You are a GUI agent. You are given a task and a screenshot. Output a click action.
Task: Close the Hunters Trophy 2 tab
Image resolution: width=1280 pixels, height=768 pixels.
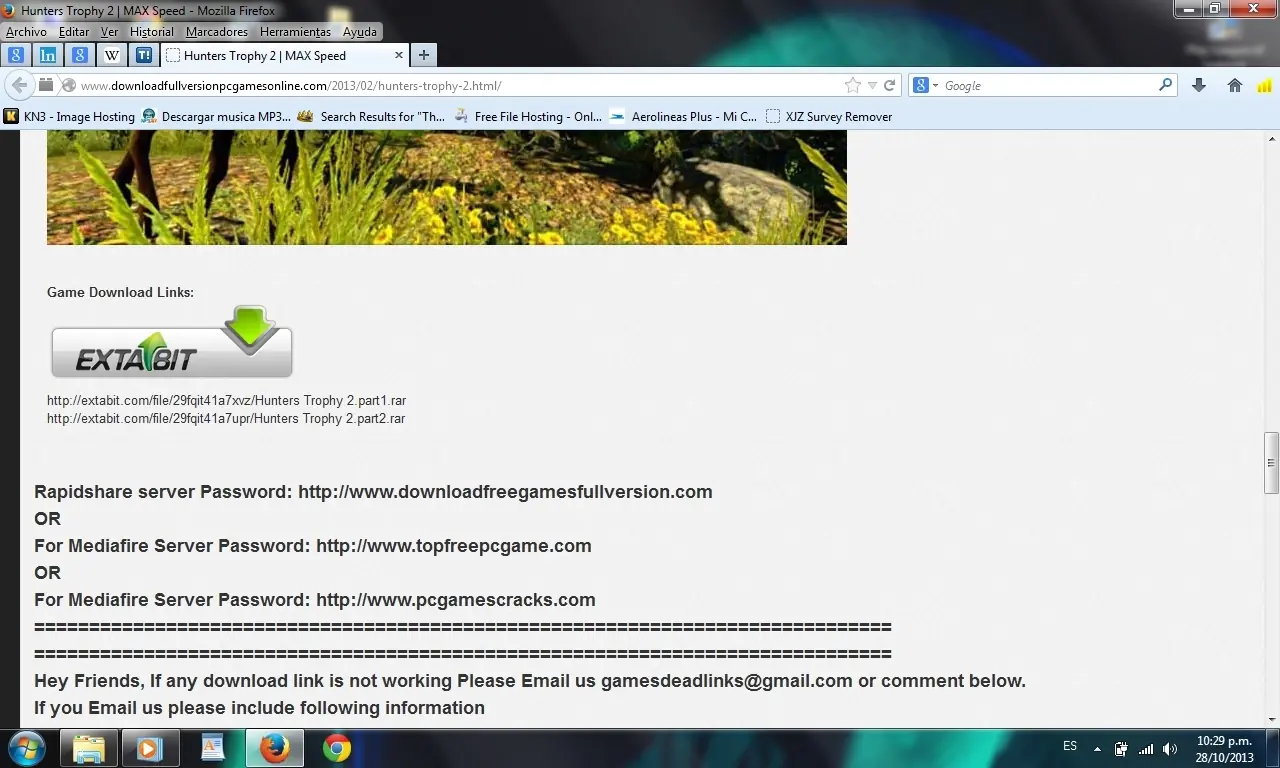(399, 56)
